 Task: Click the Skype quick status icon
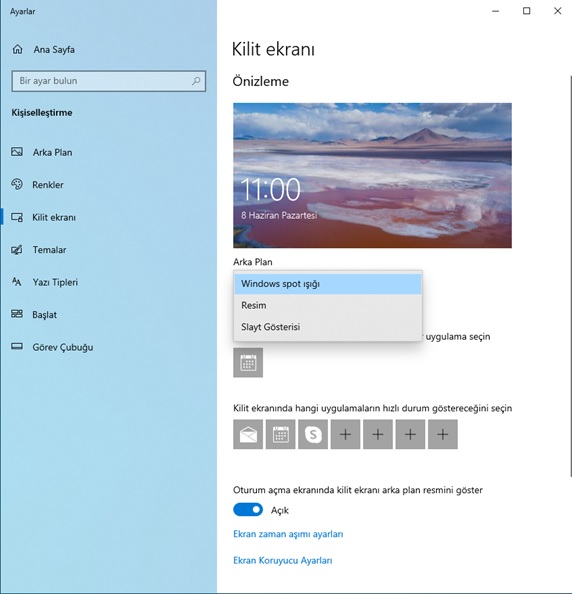313,434
